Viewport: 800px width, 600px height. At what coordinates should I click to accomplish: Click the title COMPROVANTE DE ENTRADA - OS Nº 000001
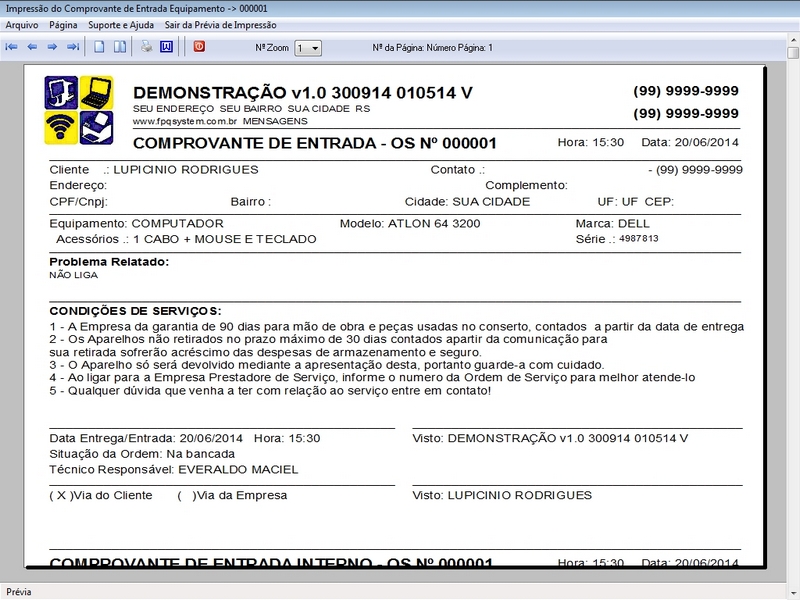[x=315, y=143]
